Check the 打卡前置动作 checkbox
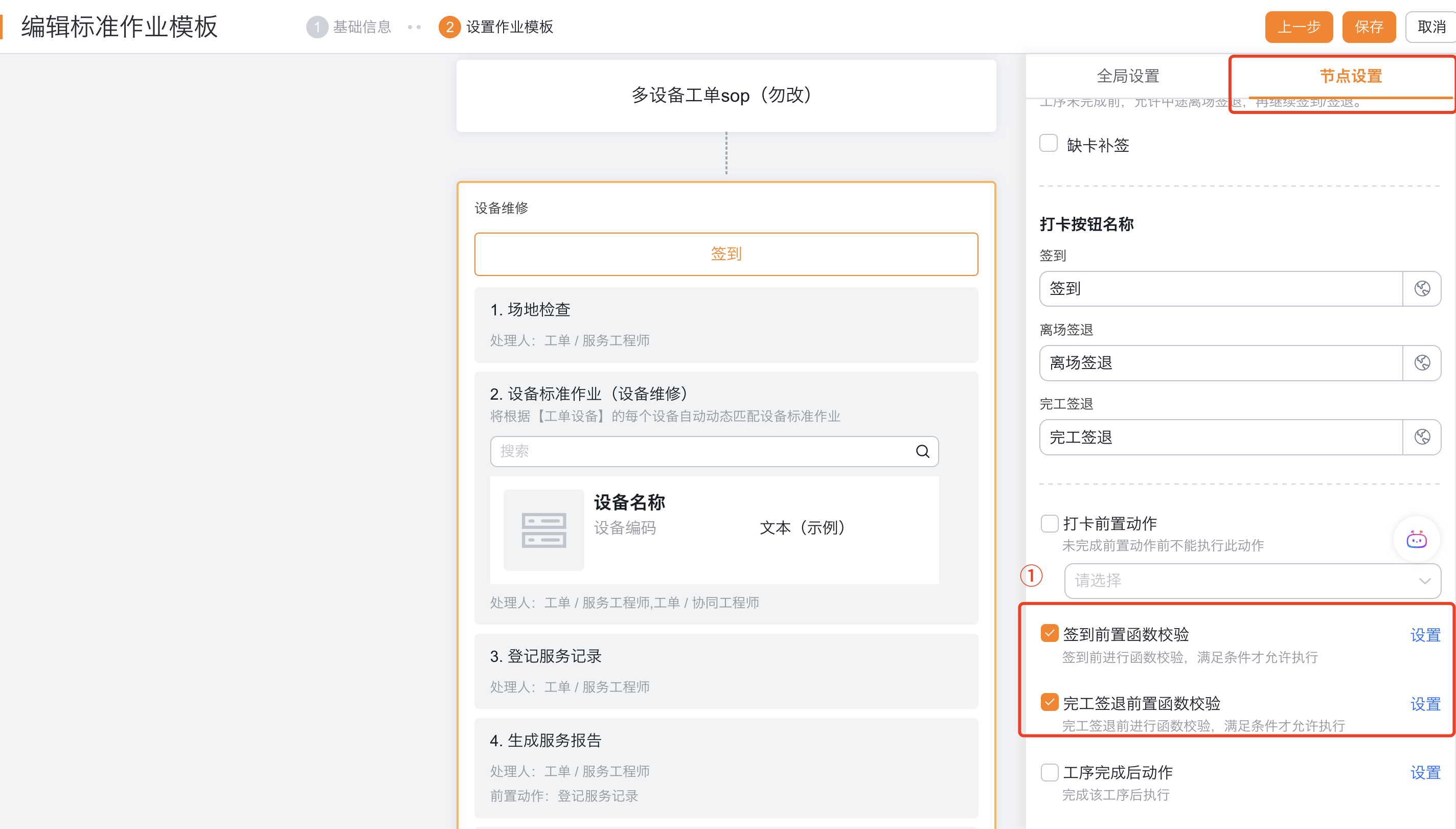Image resolution: width=1456 pixels, height=829 pixels. [x=1049, y=523]
